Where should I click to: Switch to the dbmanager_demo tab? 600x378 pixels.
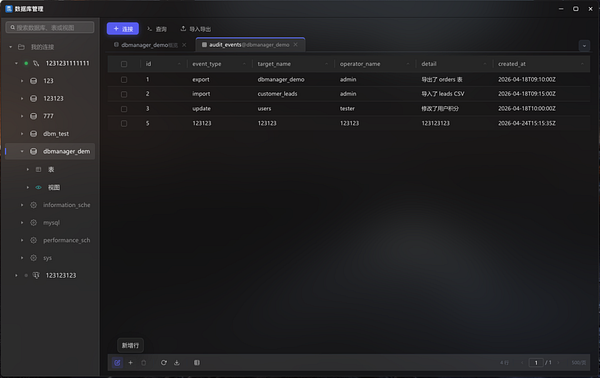(x=150, y=45)
